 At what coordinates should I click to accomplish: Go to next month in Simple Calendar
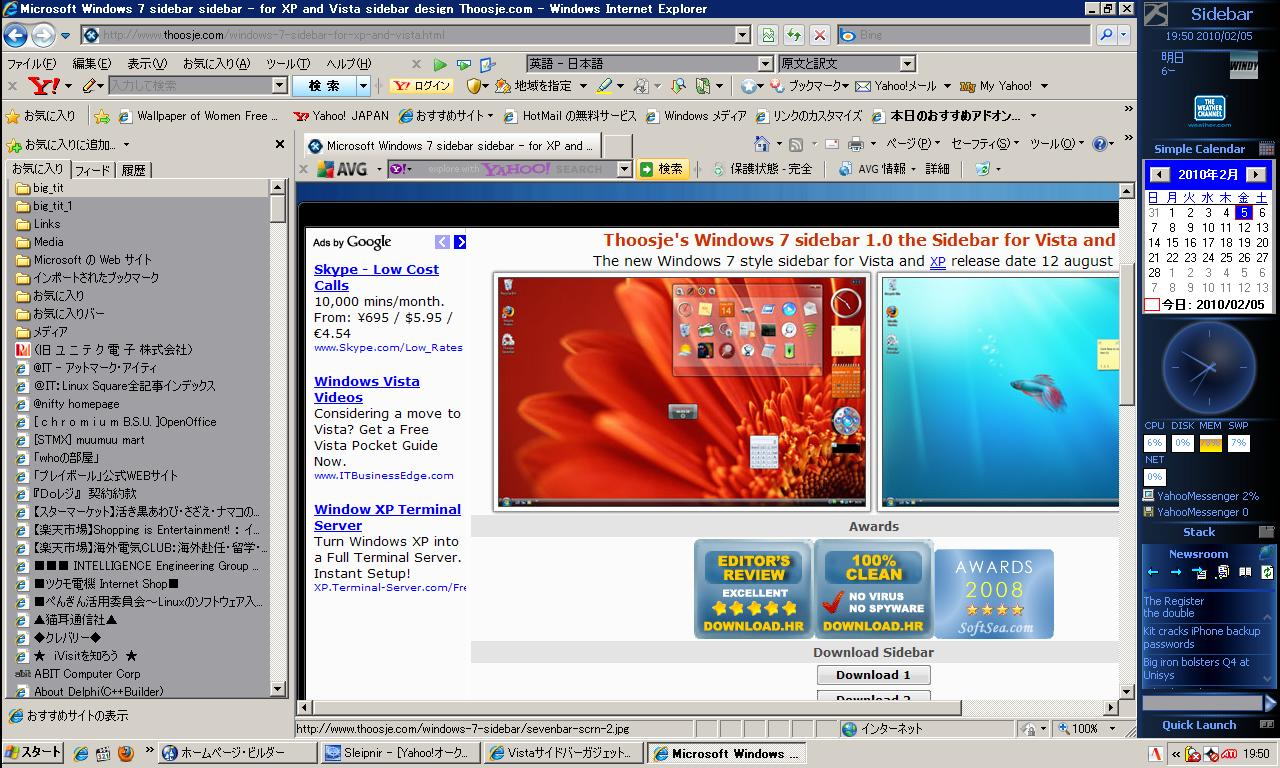coord(1256,174)
